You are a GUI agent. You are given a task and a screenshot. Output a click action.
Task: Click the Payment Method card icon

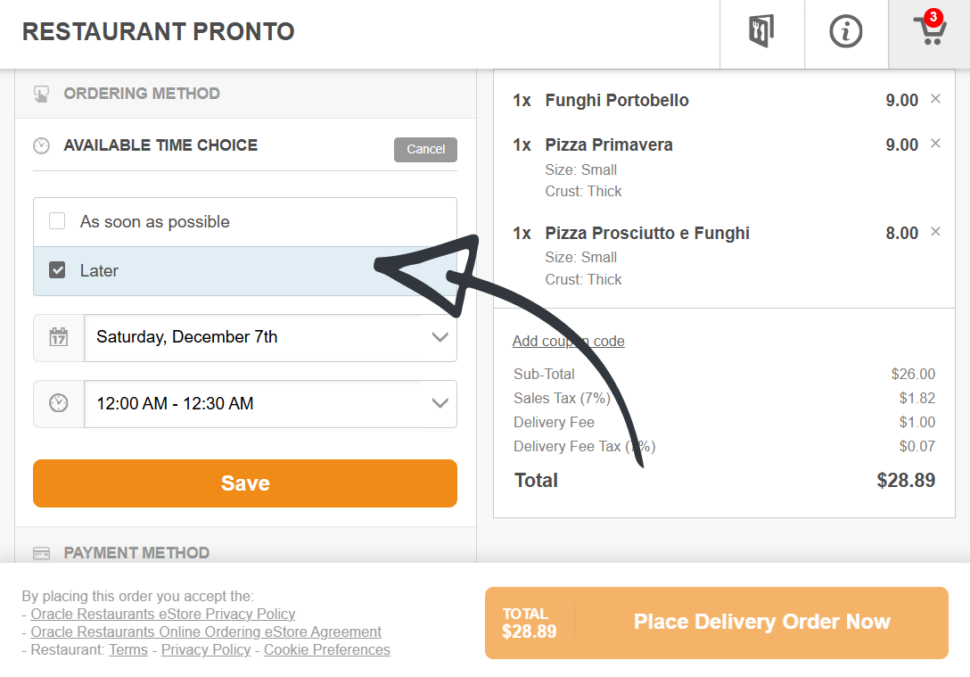[x=41, y=553]
